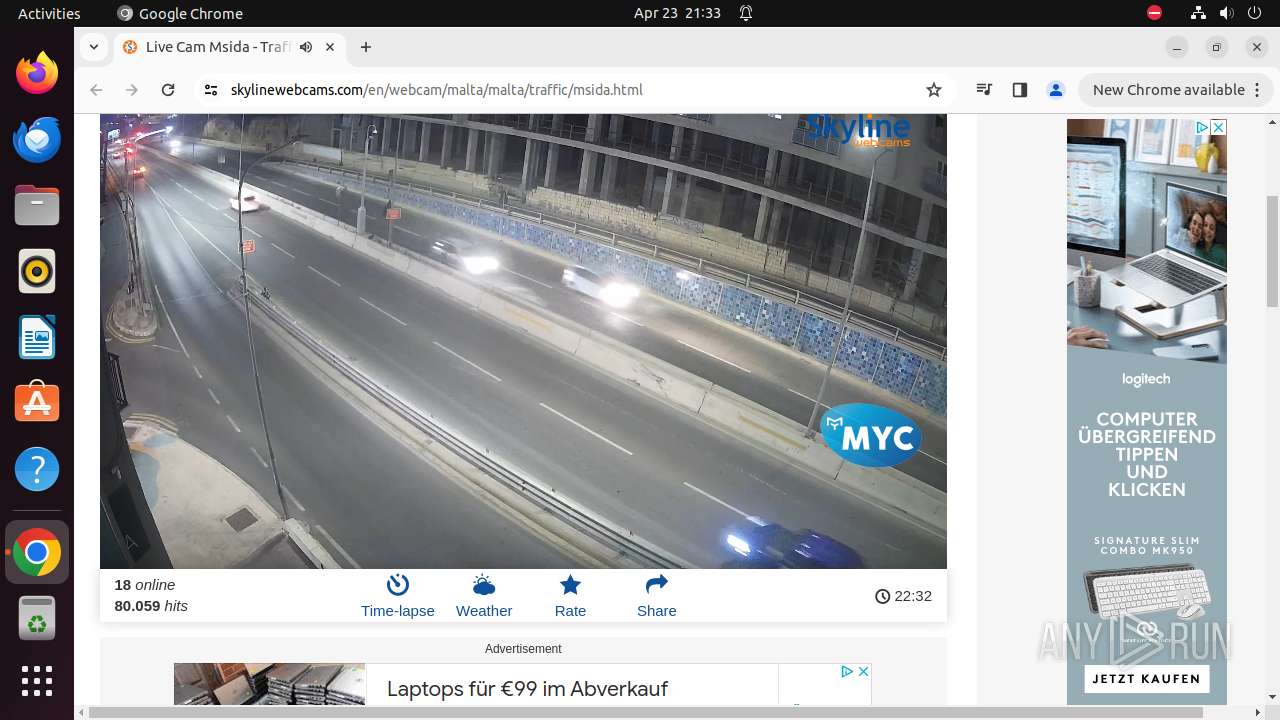Open the AdChoices icon on Logitech ad
Viewport: 1280px width, 720px height.
pyautogui.click(x=1201, y=127)
